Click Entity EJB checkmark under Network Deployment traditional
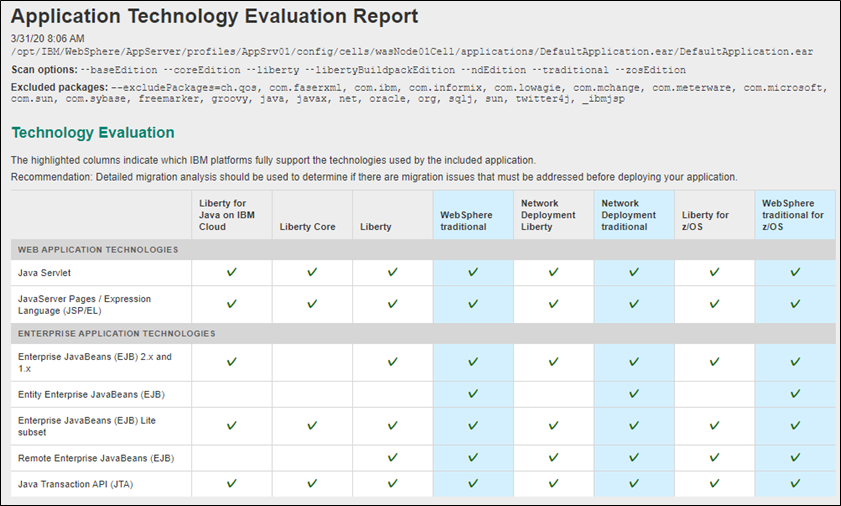 coord(633,394)
